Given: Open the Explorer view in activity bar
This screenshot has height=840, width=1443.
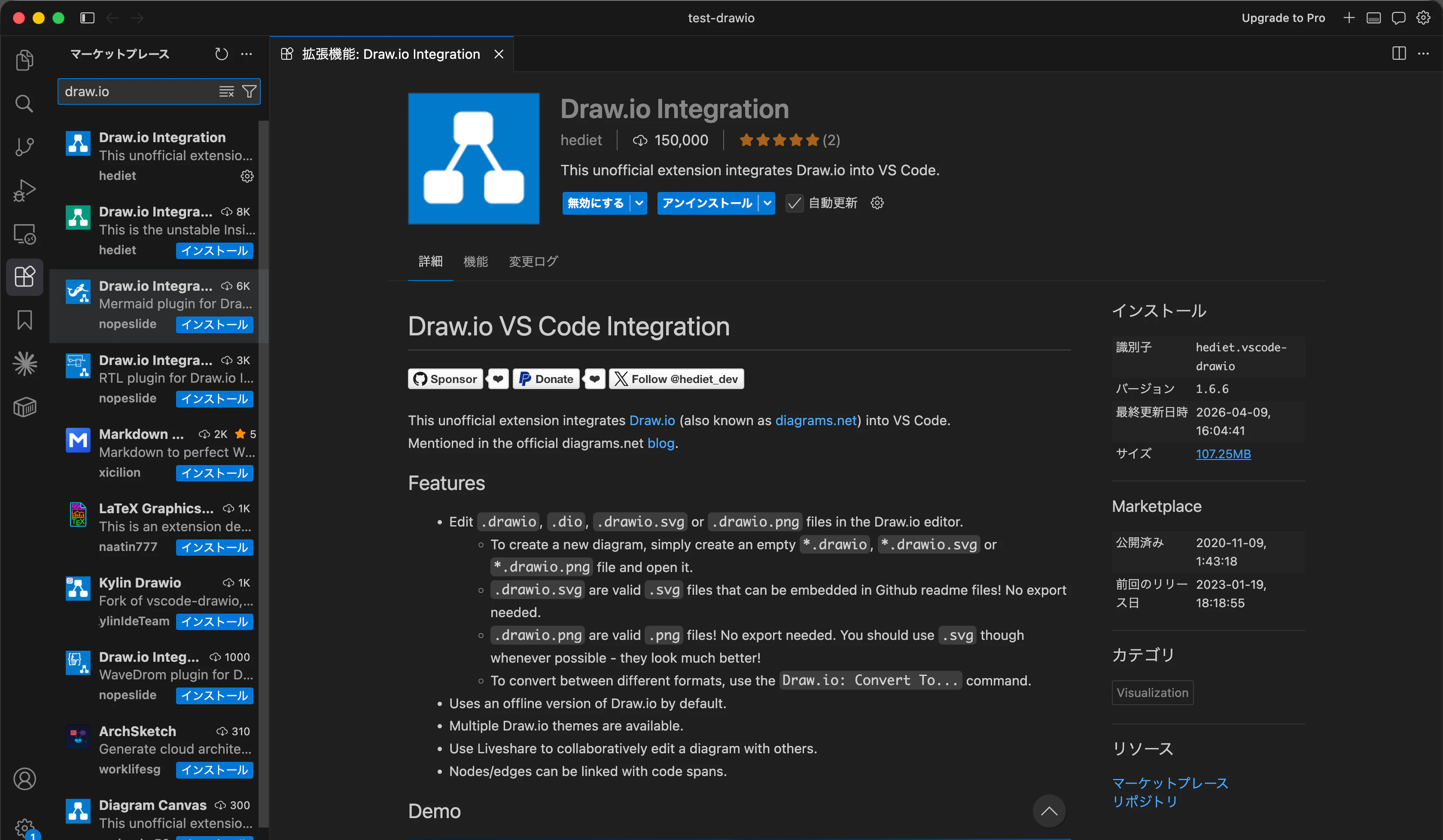Looking at the screenshot, I should 24,60.
